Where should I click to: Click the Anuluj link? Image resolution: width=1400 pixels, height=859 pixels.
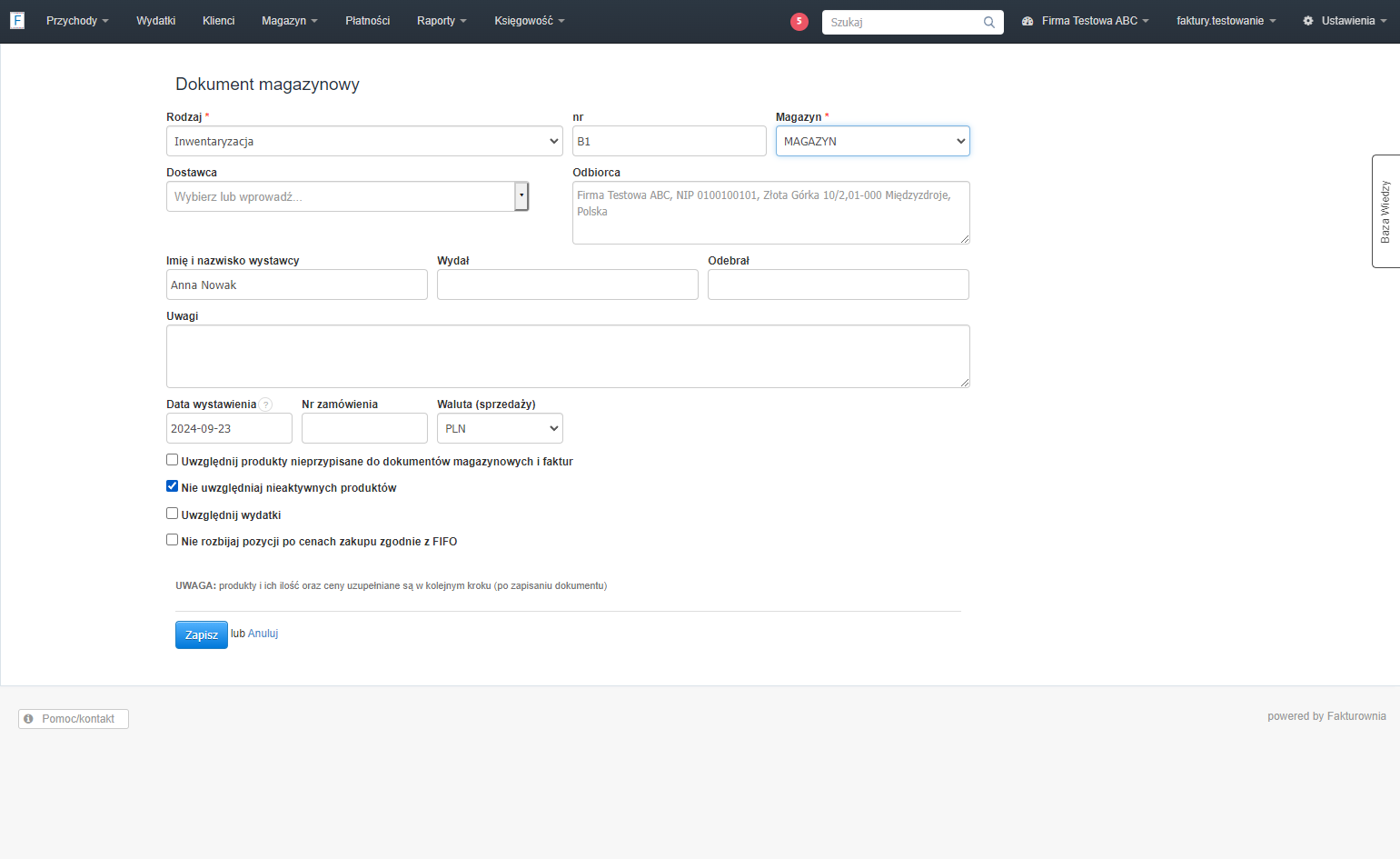263,634
